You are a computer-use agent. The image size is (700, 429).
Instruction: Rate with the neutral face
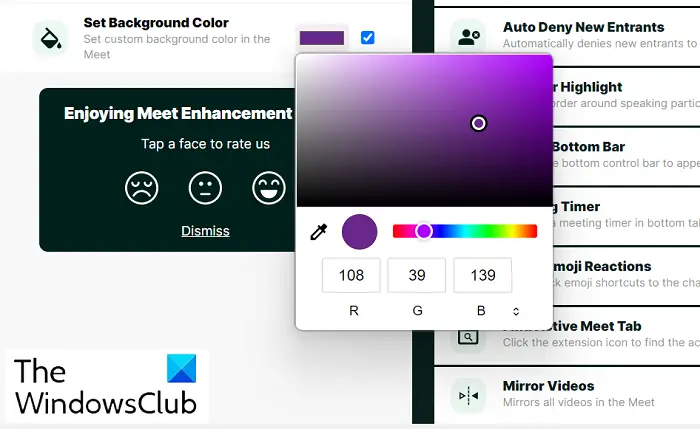[x=205, y=188]
